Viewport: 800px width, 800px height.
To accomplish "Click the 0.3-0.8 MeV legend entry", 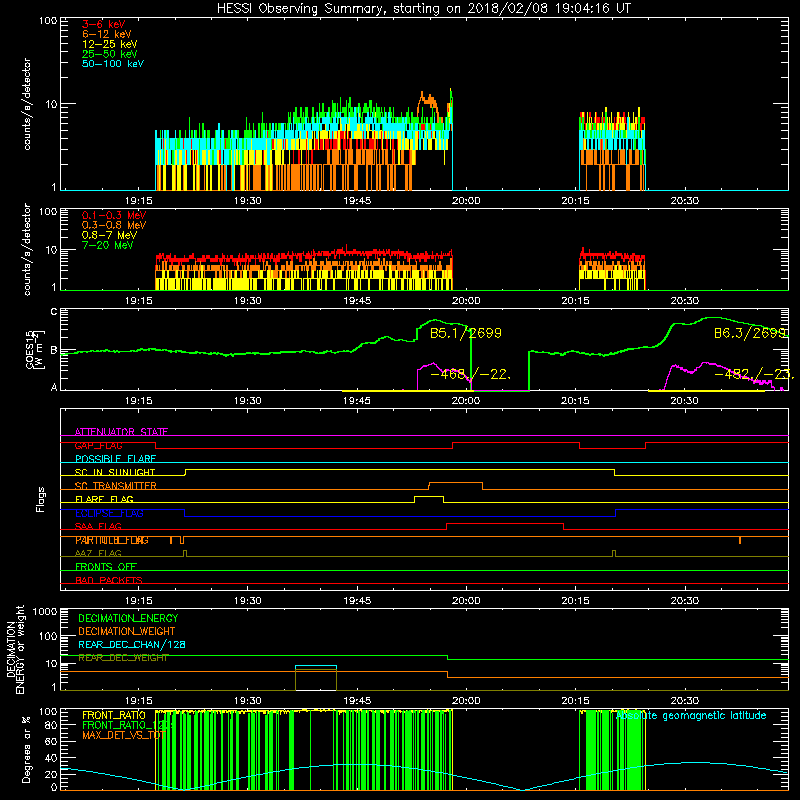I will pos(114,225).
